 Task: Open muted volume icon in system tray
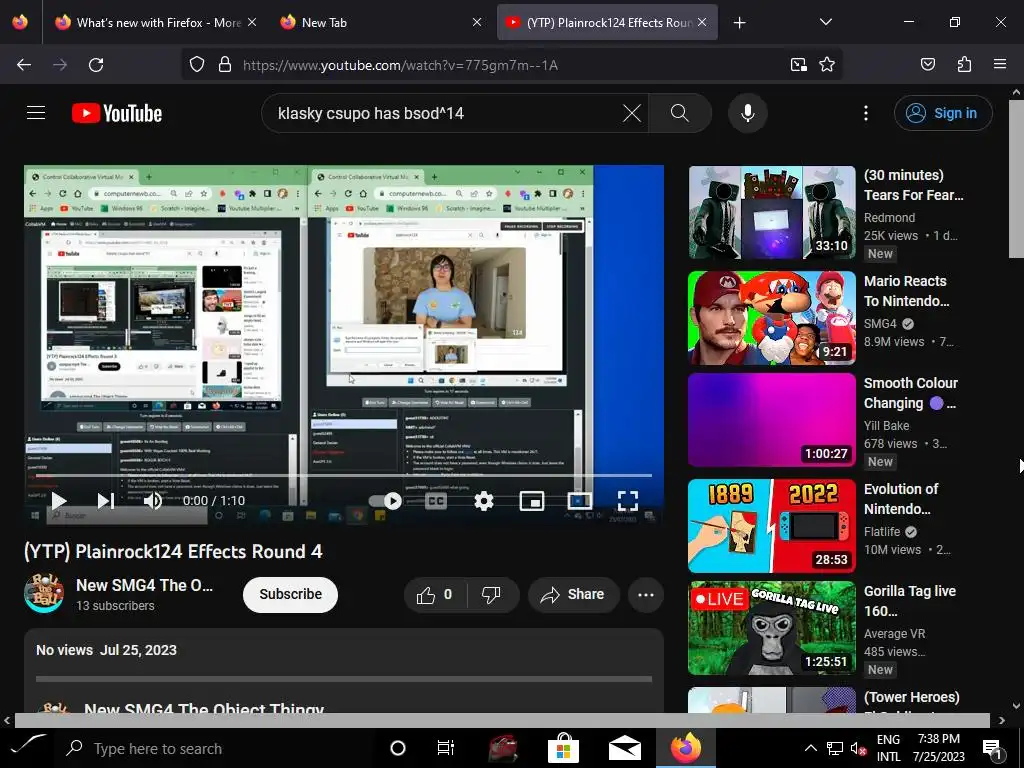tap(858, 748)
